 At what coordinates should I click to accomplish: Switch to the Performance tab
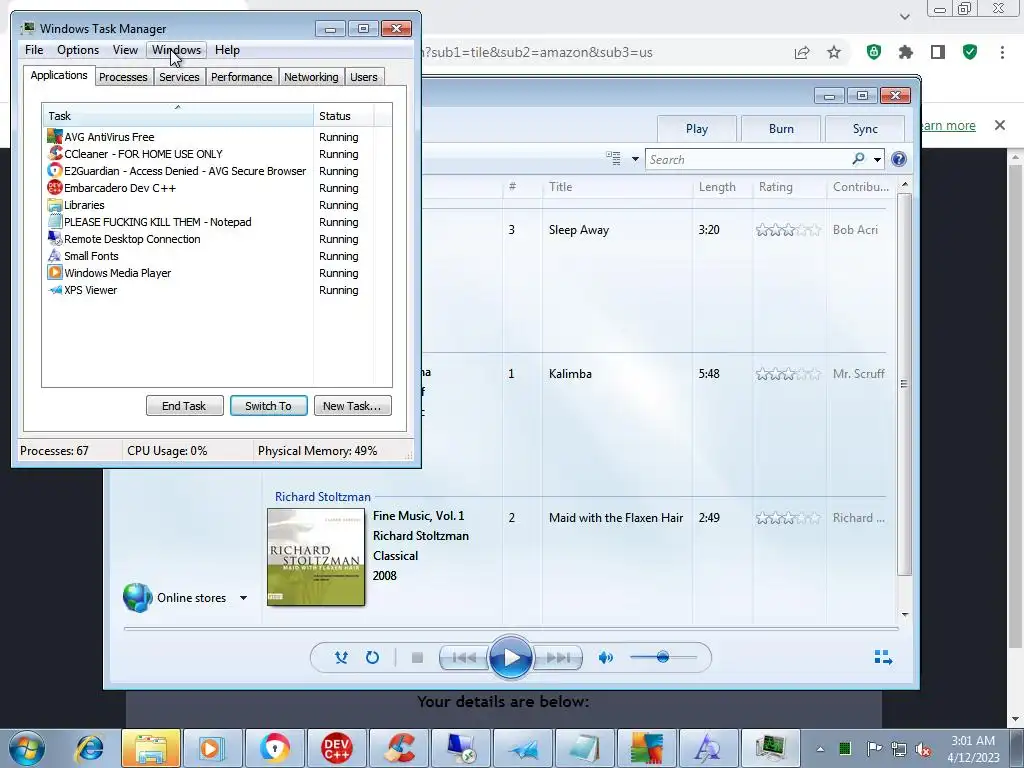click(241, 77)
